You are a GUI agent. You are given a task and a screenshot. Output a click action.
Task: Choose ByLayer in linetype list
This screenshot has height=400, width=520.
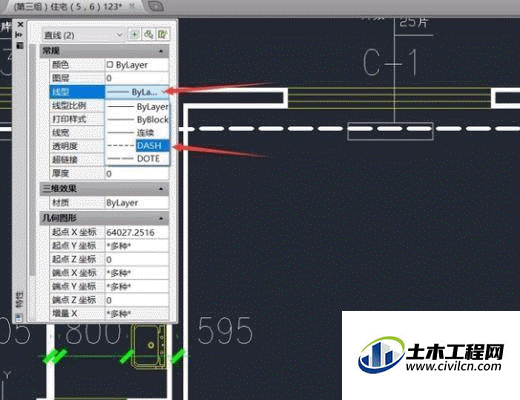(x=138, y=107)
